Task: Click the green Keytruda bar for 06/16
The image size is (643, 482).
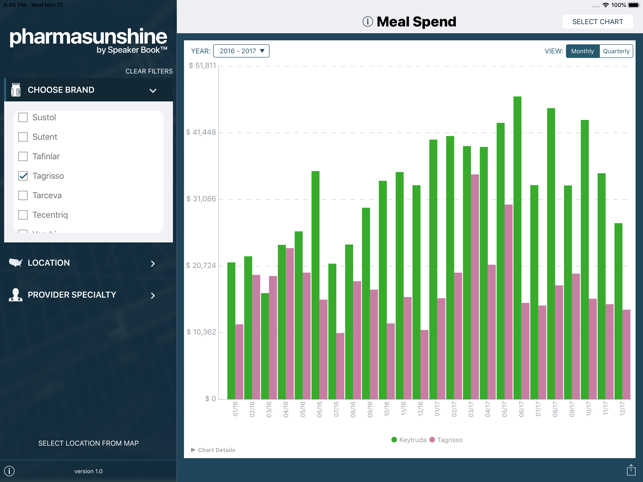Action: point(315,285)
